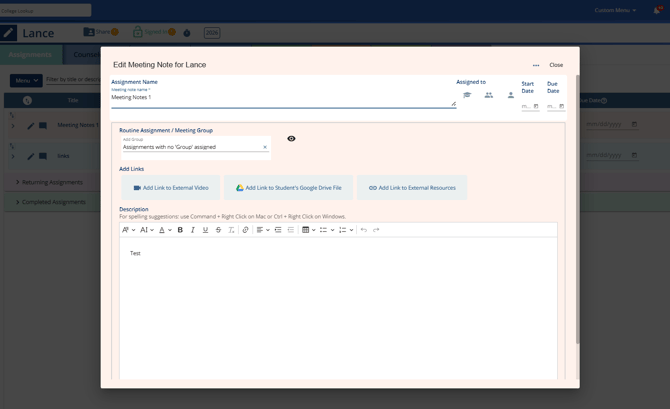The image size is (670, 409).
Task: Assign to the group people icon
Action: pos(489,95)
